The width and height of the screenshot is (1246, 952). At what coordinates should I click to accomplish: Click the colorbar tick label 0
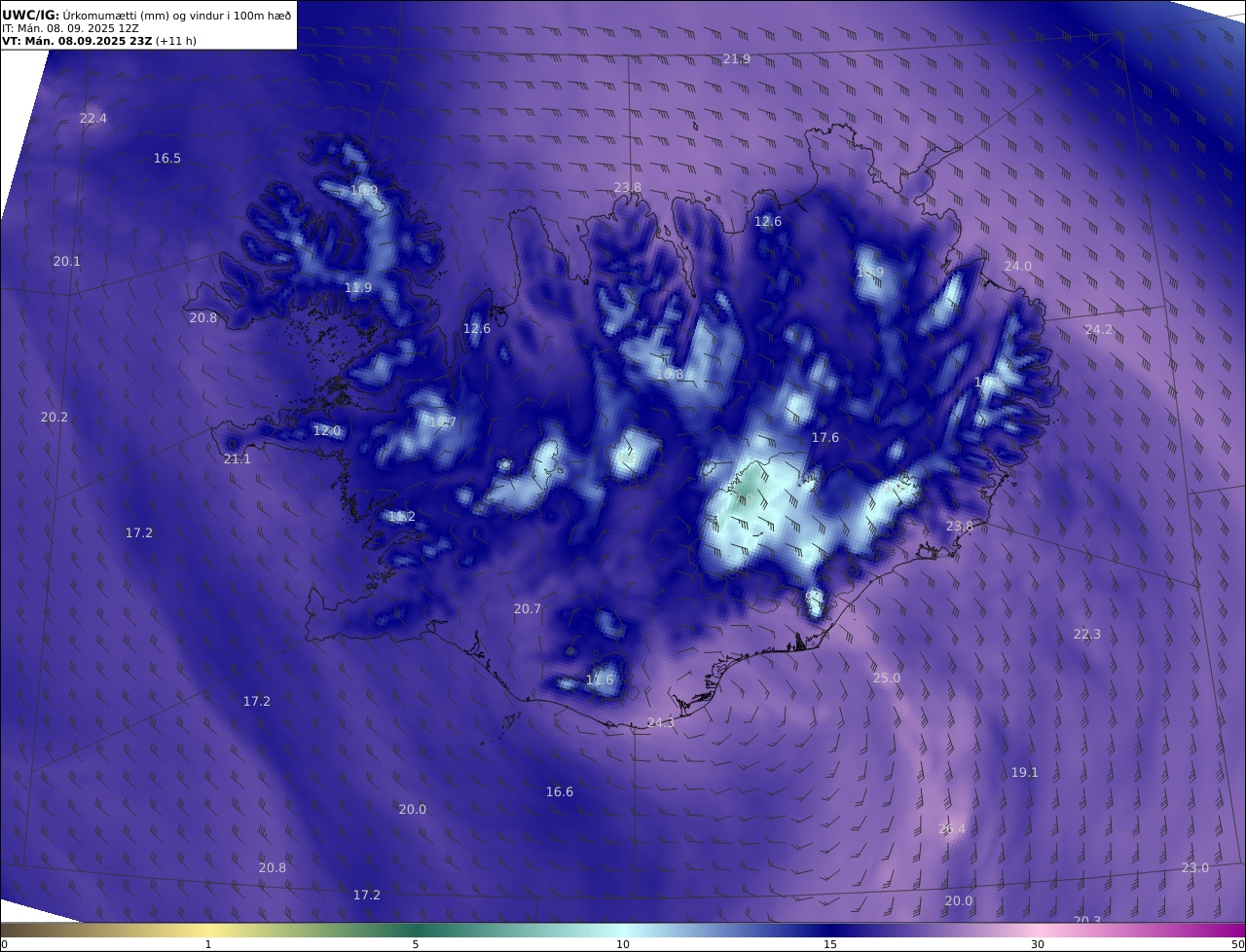coord(5,944)
